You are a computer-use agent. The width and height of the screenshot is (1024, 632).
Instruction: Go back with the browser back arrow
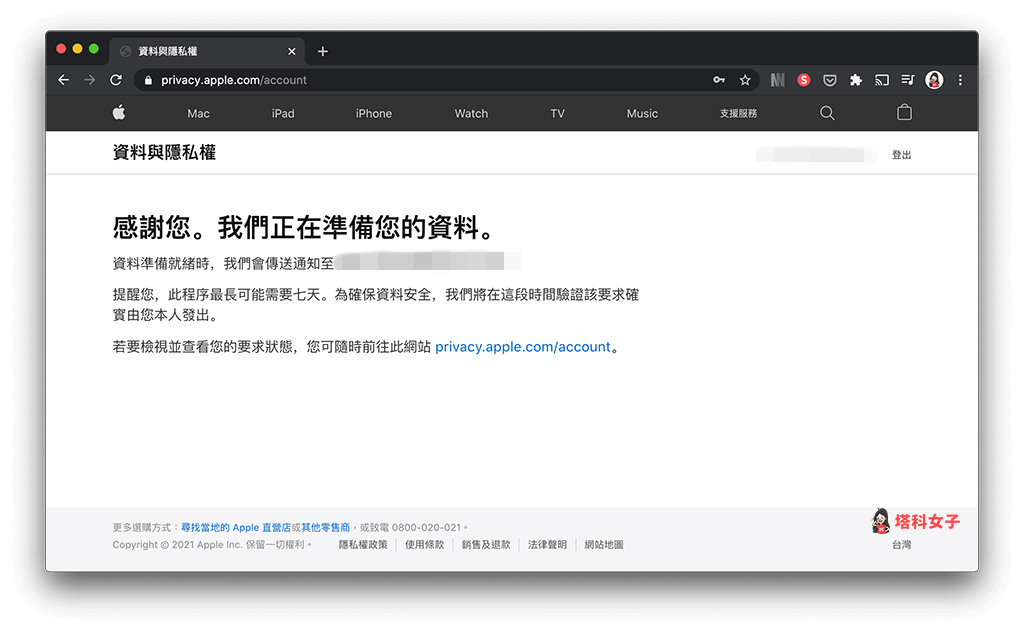[63, 80]
